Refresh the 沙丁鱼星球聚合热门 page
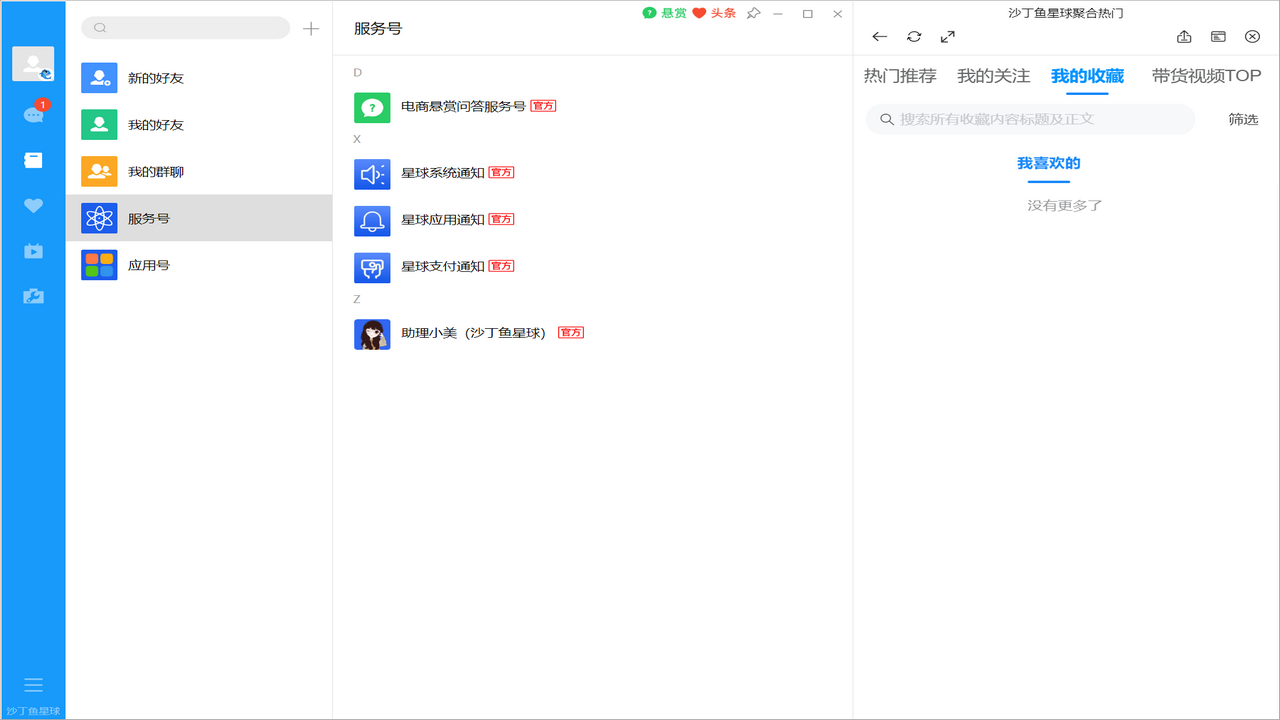The height and width of the screenshot is (720, 1280). click(913, 36)
